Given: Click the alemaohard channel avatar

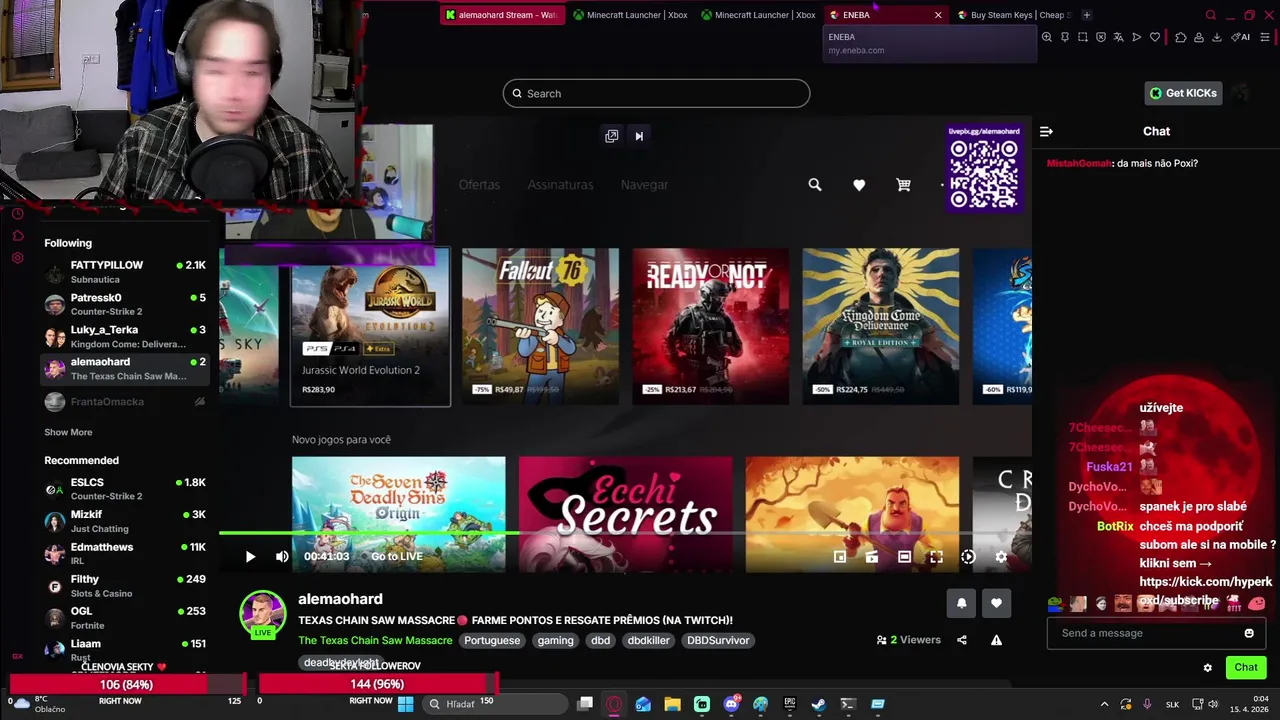Looking at the screenshot, I should click(263, 613).
